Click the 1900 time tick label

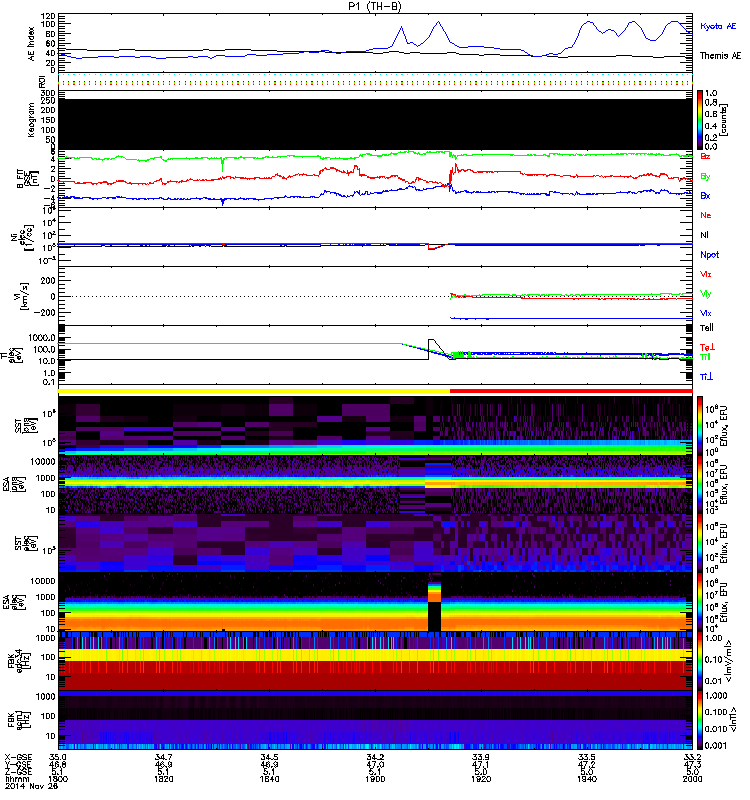(x=375, y=779)
